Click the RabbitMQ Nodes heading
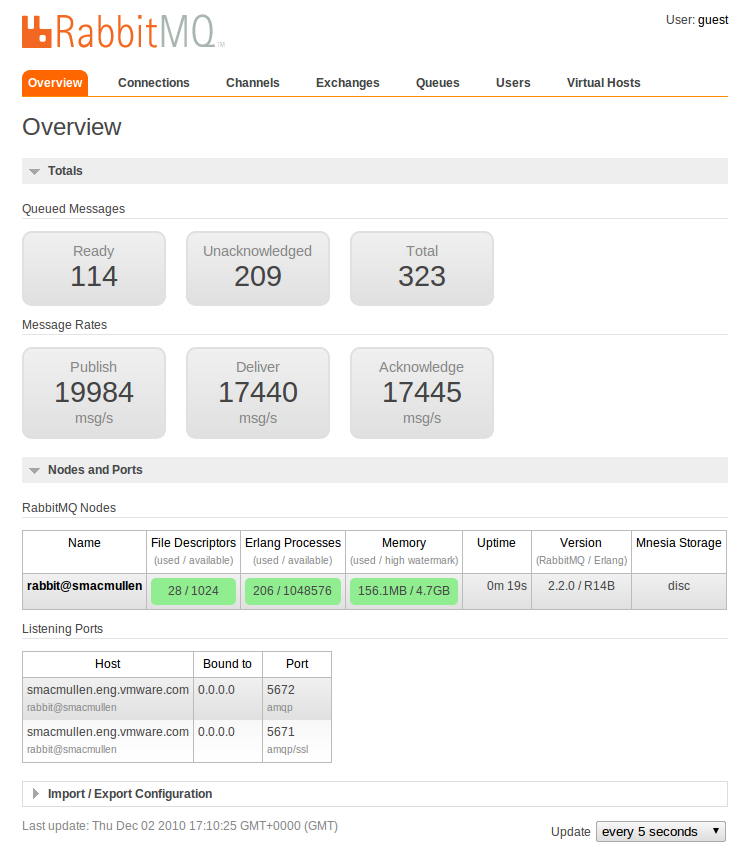Image resolution: width=750 pixels, height=850 pixels. point(69,508)
